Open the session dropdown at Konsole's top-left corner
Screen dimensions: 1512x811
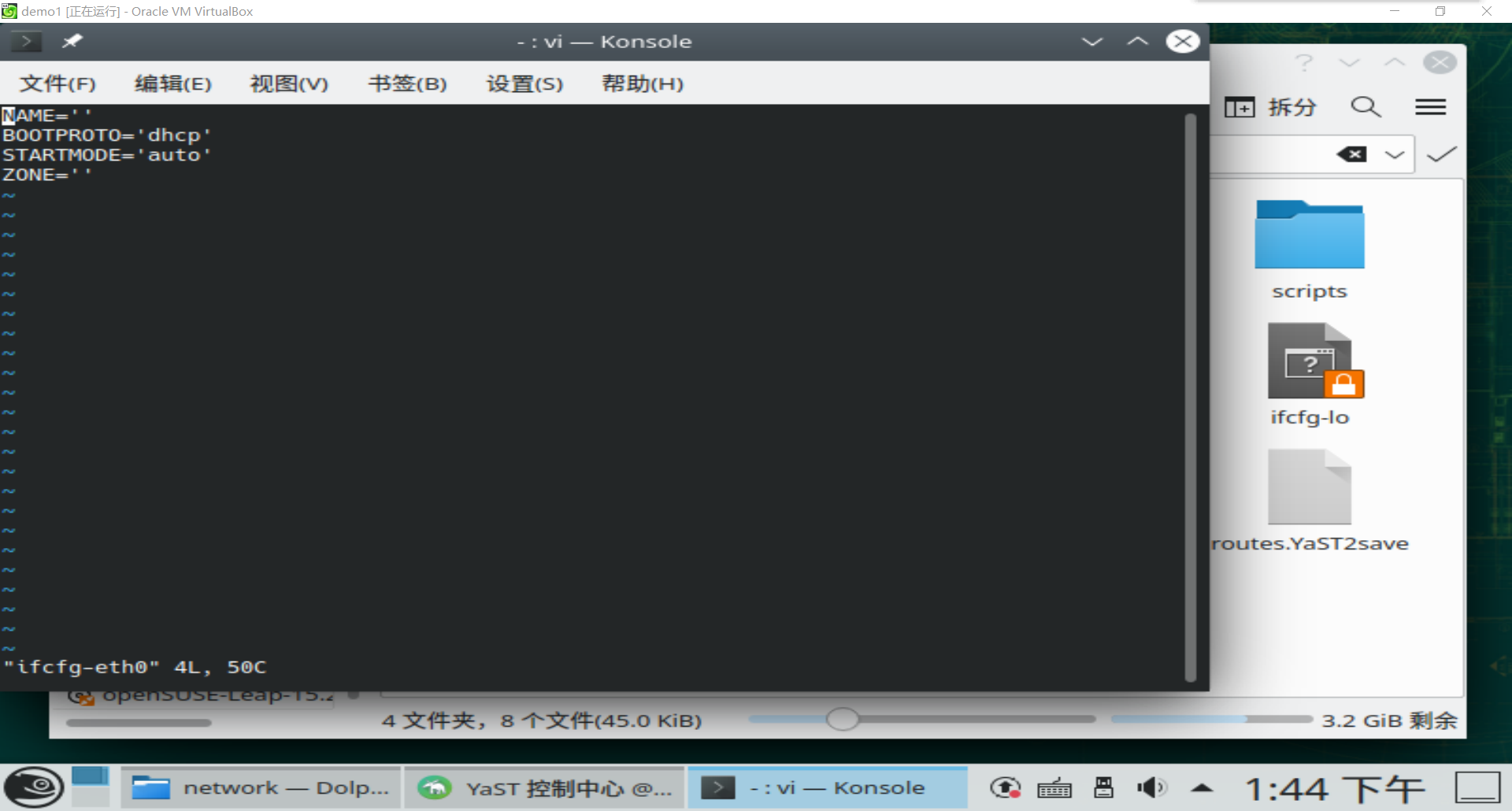[24, 41]
